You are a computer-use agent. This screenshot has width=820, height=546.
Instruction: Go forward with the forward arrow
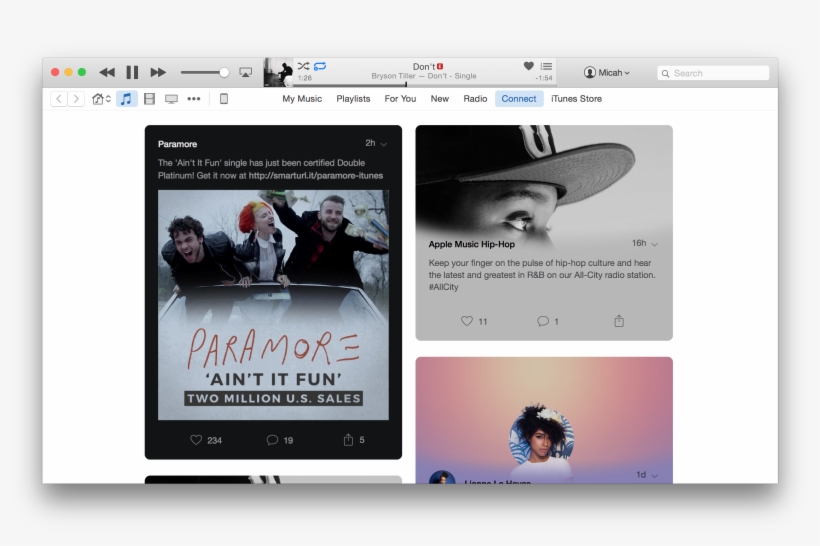point(76,99)
